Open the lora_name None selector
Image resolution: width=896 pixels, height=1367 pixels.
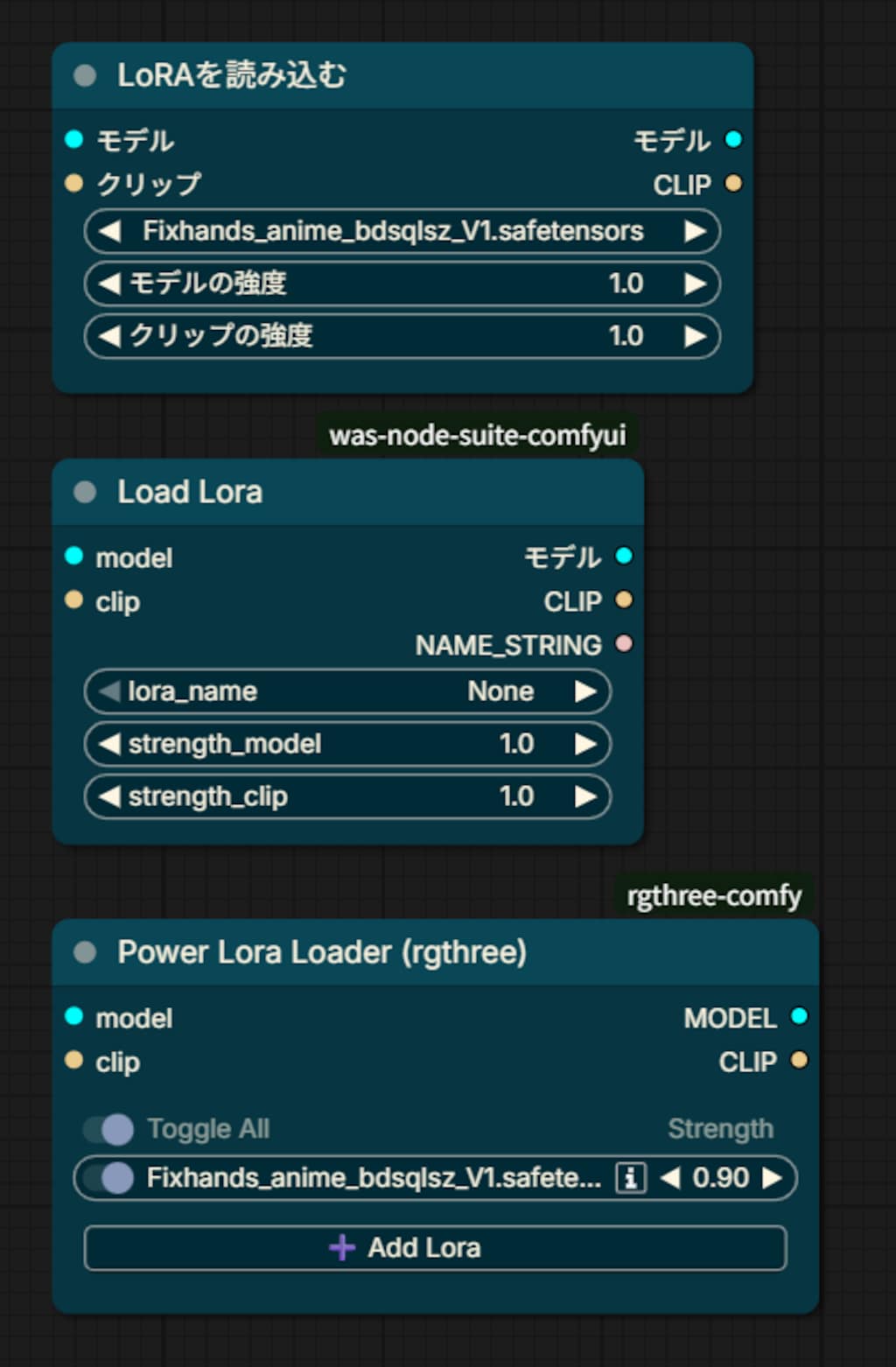347,691
